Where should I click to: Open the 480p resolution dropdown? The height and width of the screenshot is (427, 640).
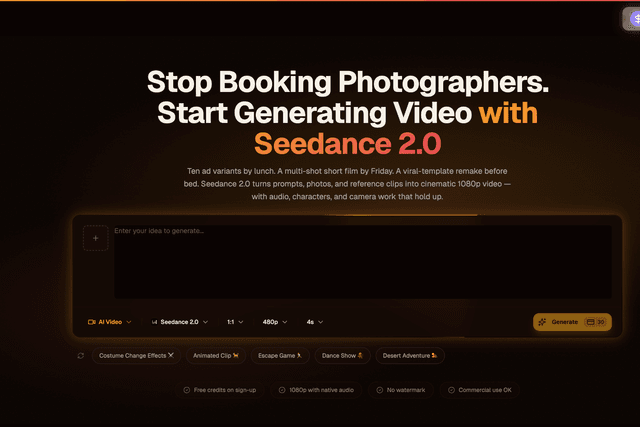(275, 322)
